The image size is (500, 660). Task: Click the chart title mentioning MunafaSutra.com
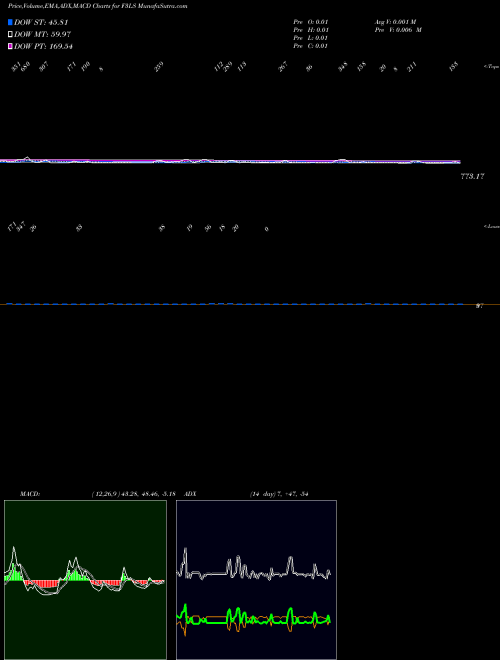pos(98,6)
